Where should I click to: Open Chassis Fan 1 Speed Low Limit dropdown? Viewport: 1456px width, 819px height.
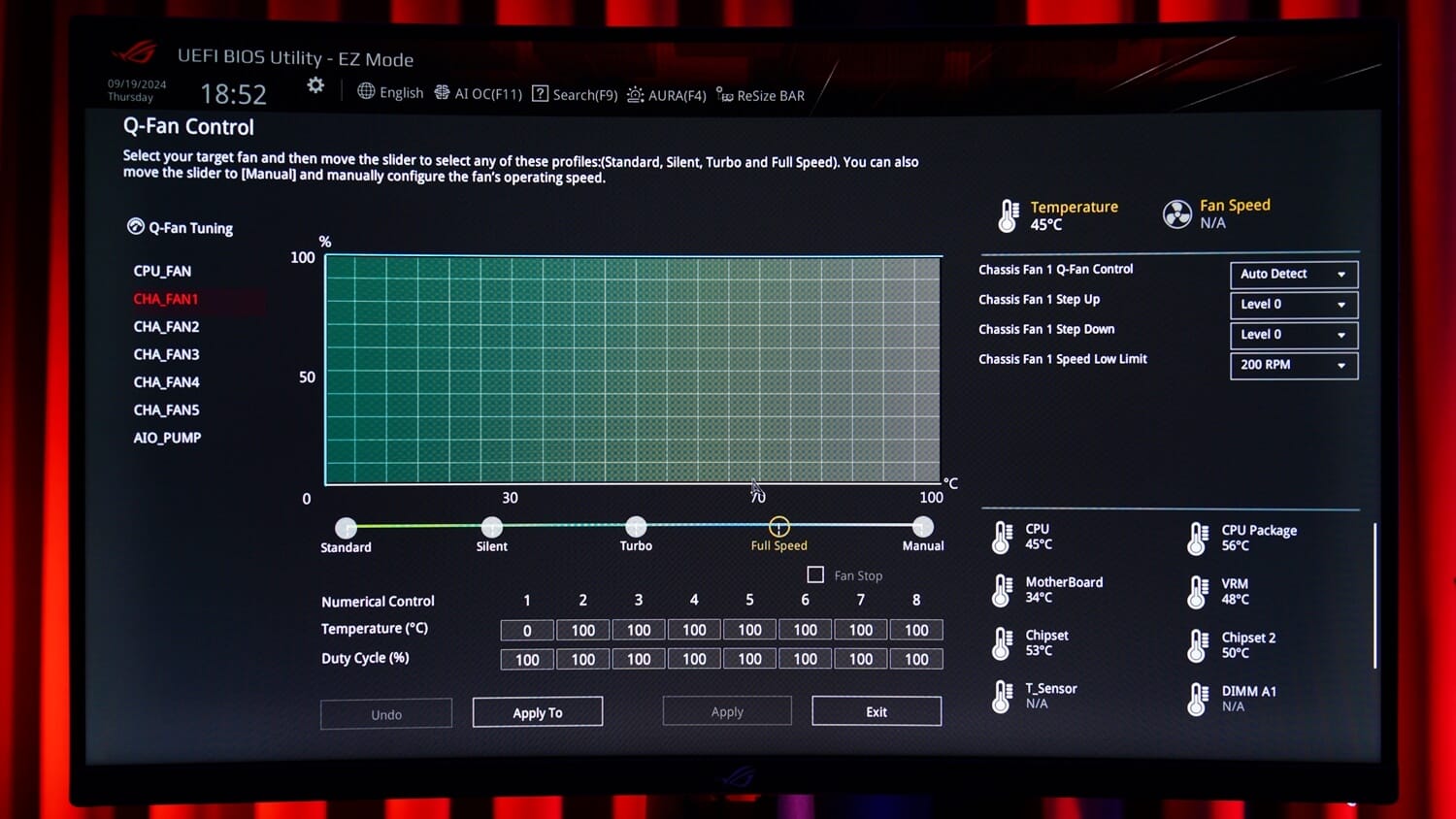tap(1293, 366)
